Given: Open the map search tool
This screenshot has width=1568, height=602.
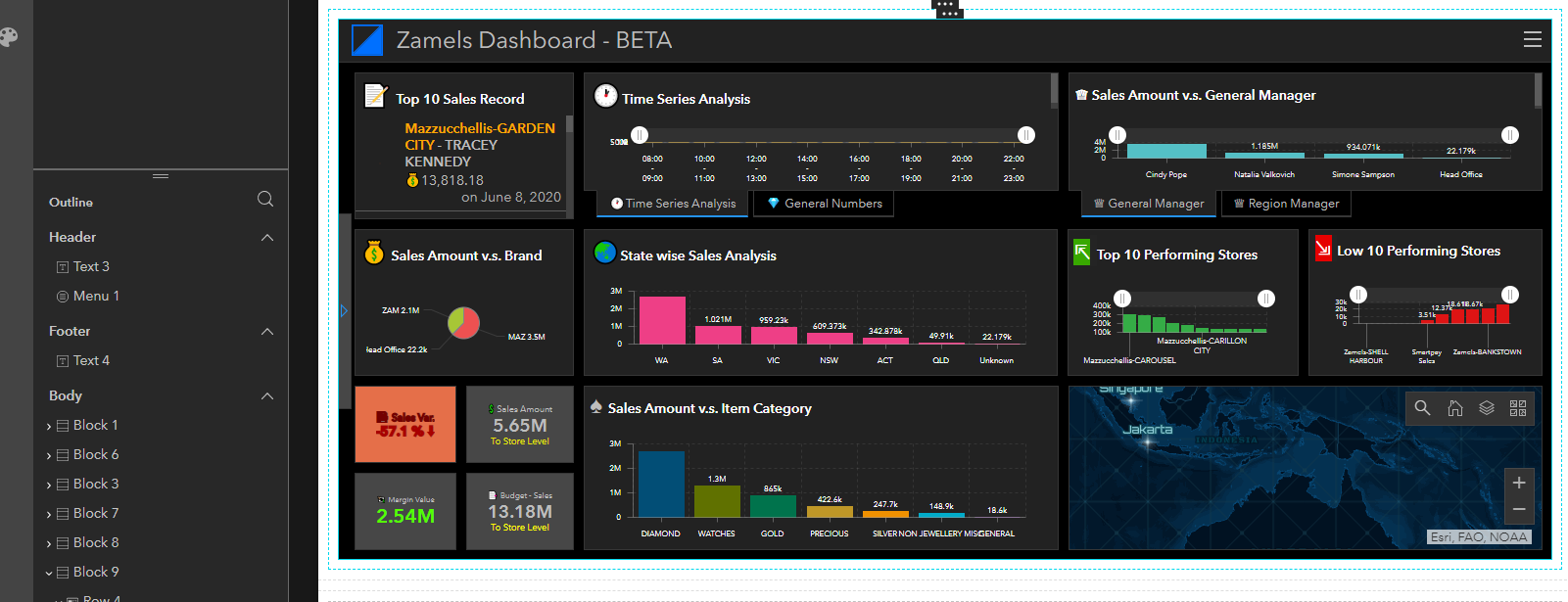Looking at the screenshot, I should click(1423, 408).
